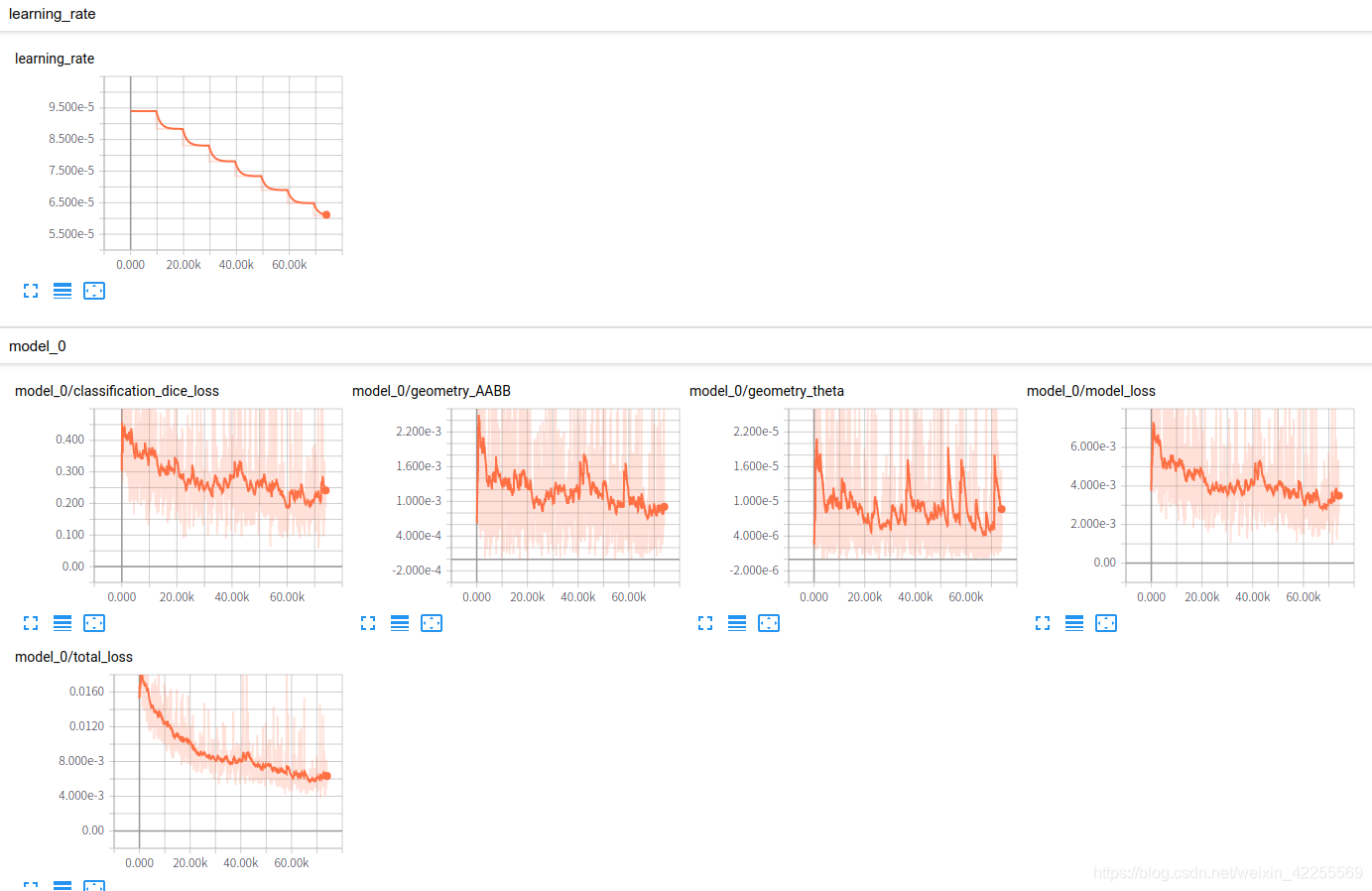Fit domain to data on learning_rate chart
Viewport: 1372px width, 891px height.
coord(94,291)
